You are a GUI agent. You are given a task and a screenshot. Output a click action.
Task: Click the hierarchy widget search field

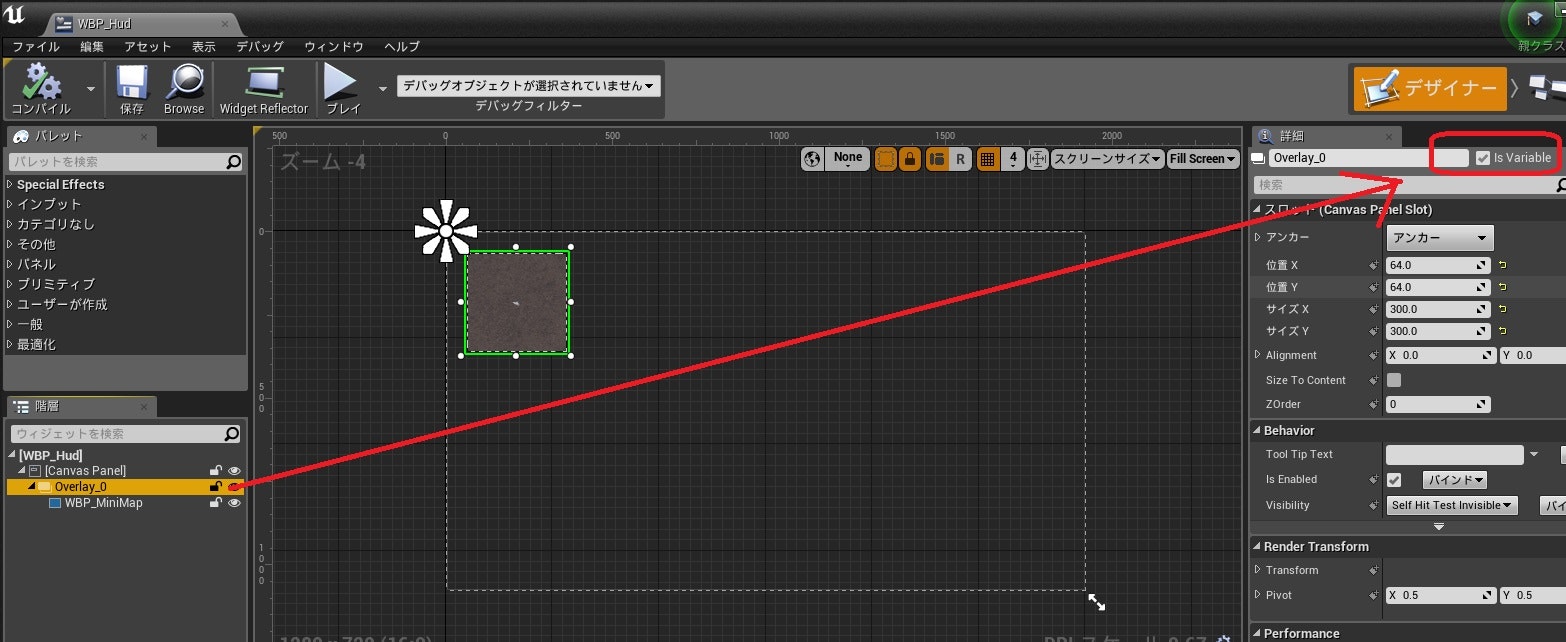(125, 434)
